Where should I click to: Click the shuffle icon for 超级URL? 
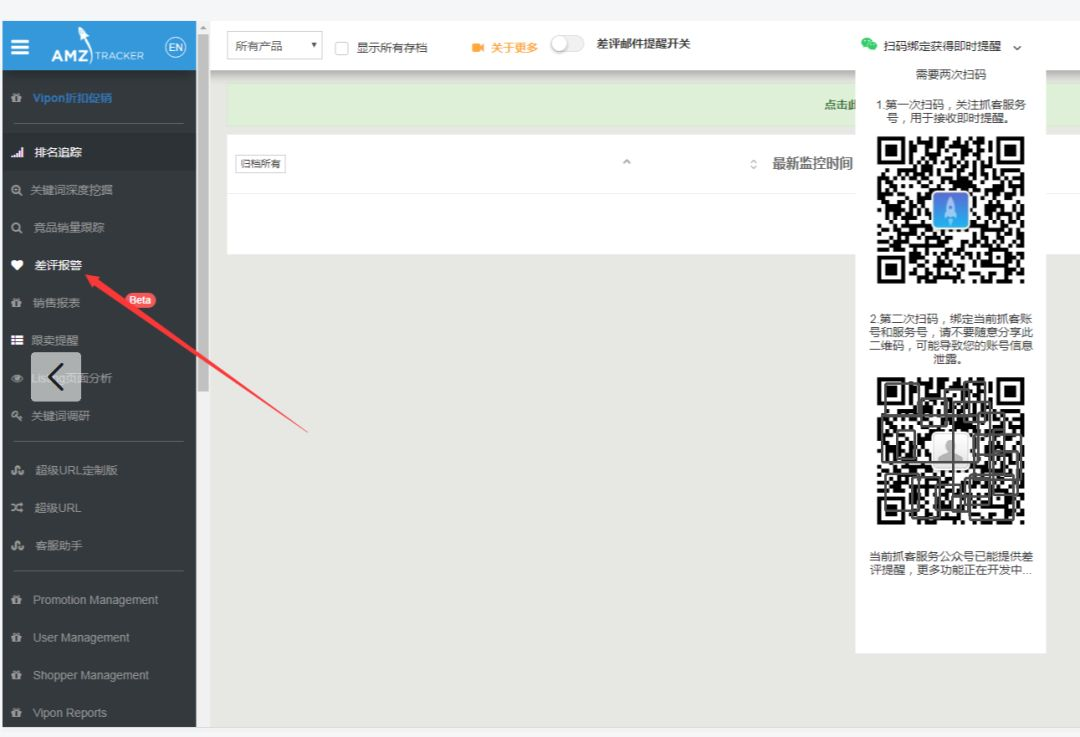[x=17, y=508]
